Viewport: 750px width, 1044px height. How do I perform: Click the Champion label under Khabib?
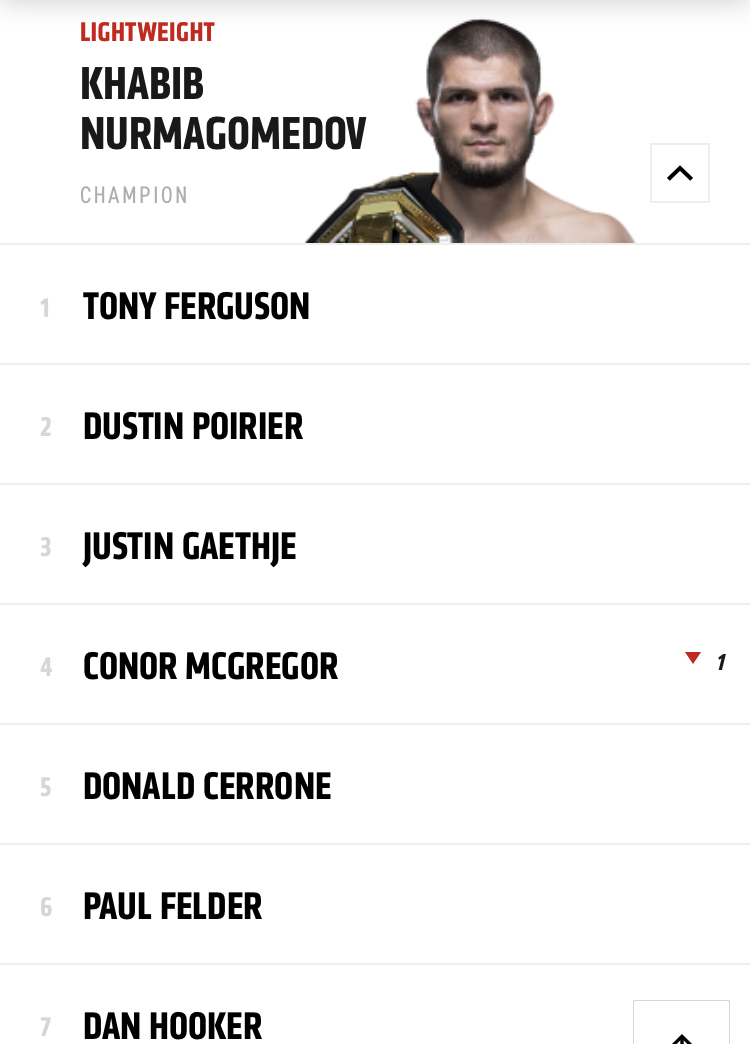[134, 195]
